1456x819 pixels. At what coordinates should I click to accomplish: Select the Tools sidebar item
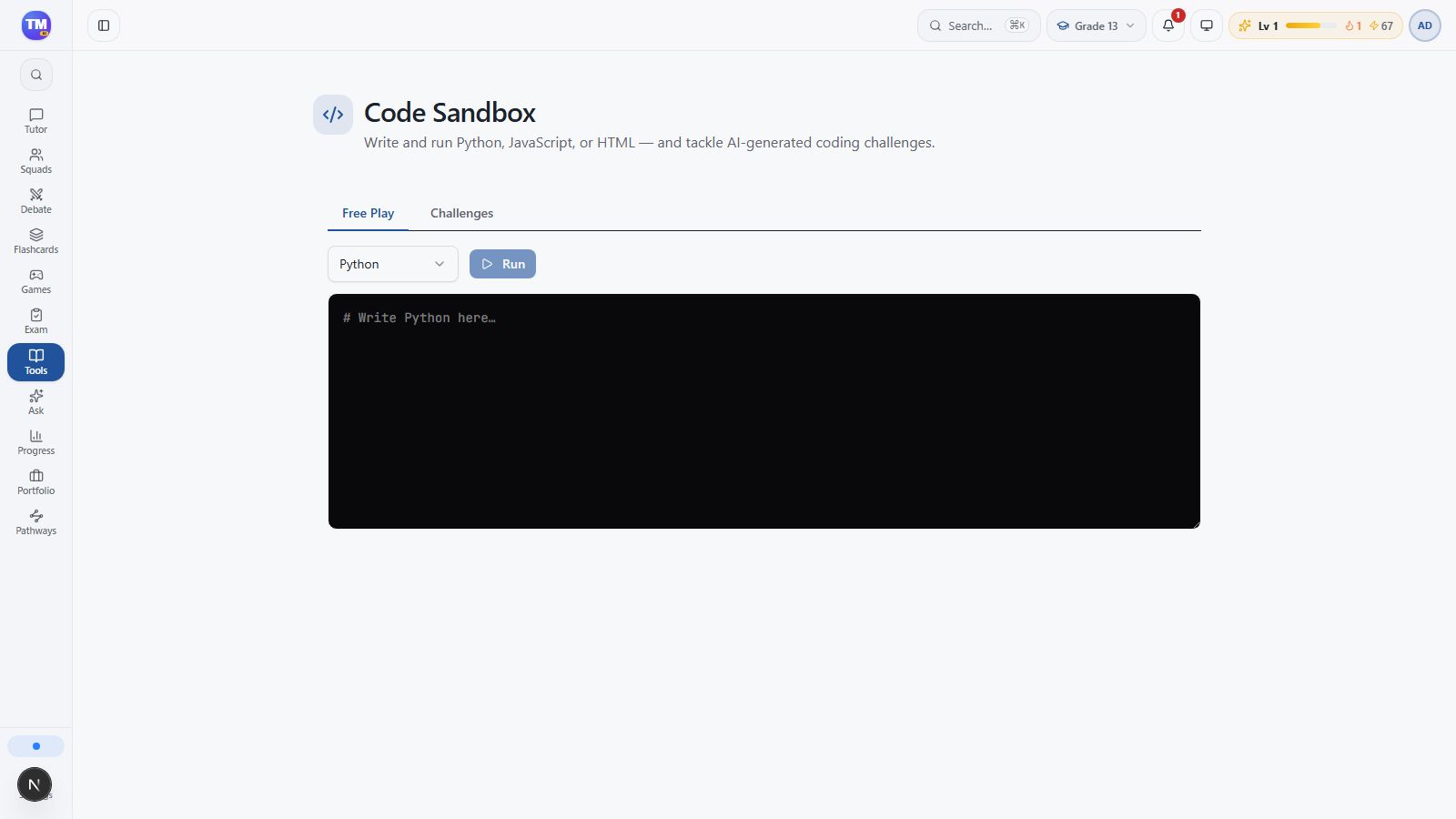(x=36, y=362)
